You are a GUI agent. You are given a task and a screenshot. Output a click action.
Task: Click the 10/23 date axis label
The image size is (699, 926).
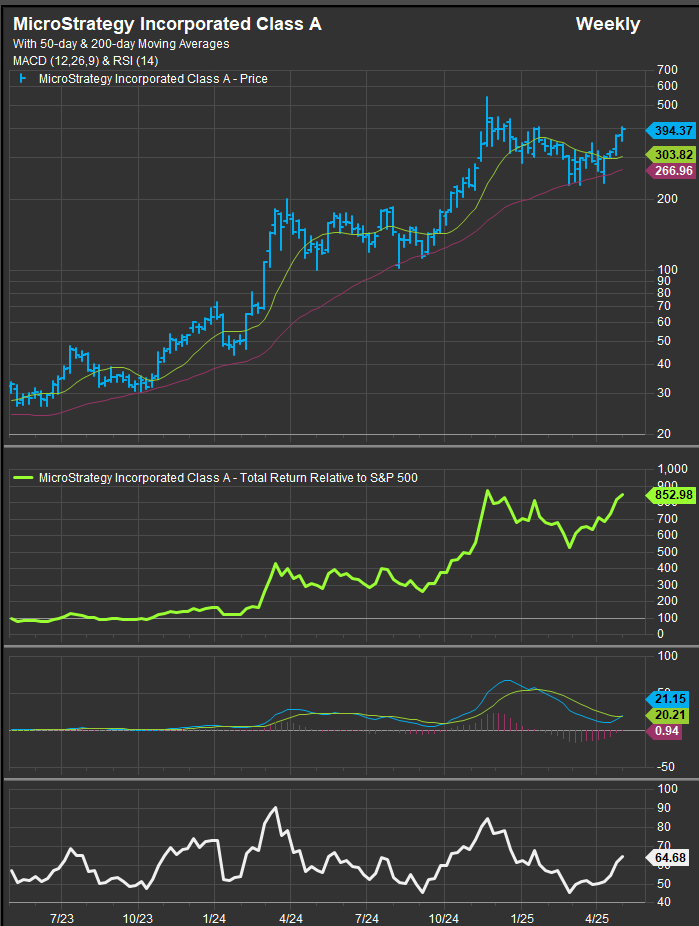(138, 918)
